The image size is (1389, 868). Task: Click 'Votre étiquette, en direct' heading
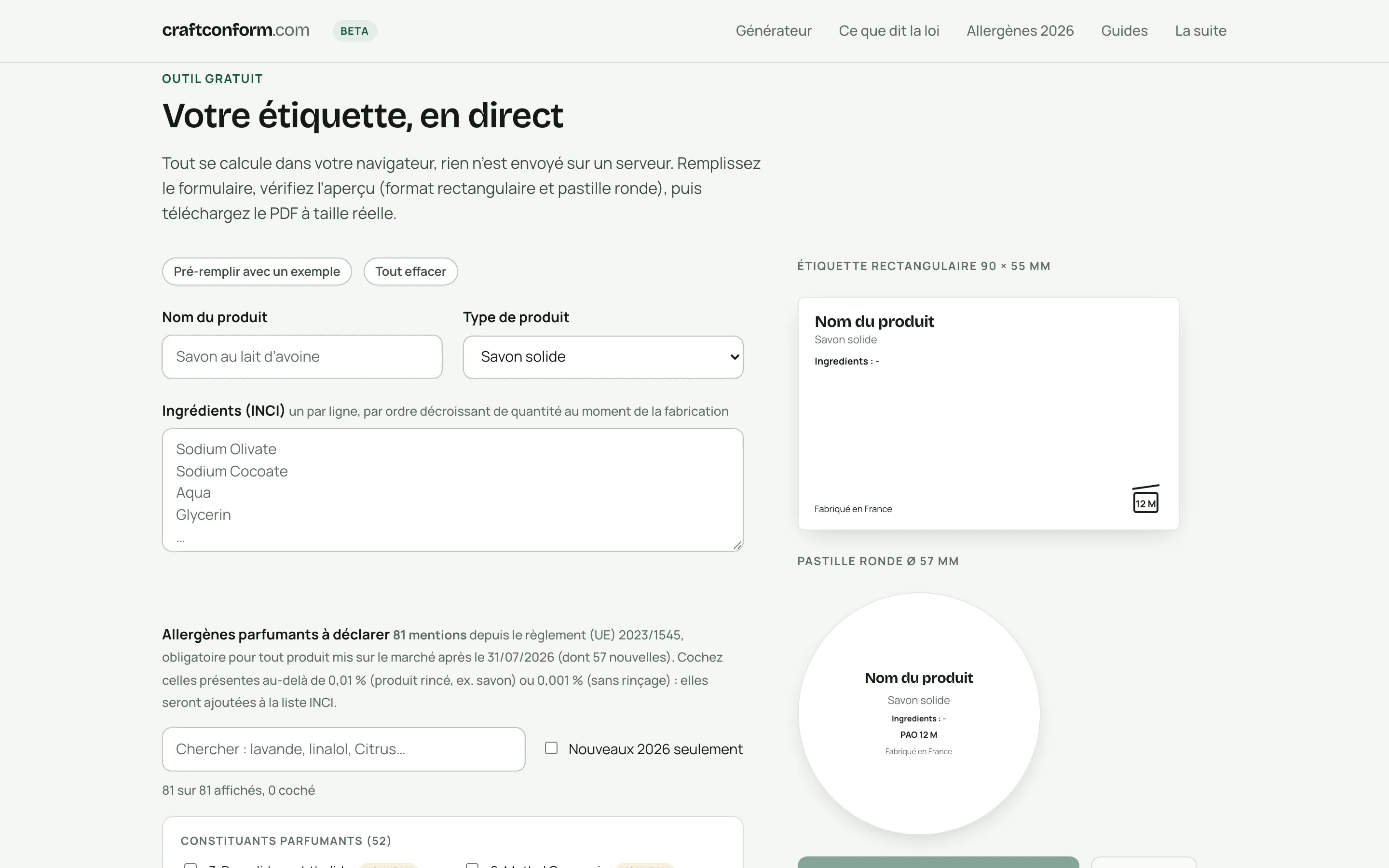[363, 115]
